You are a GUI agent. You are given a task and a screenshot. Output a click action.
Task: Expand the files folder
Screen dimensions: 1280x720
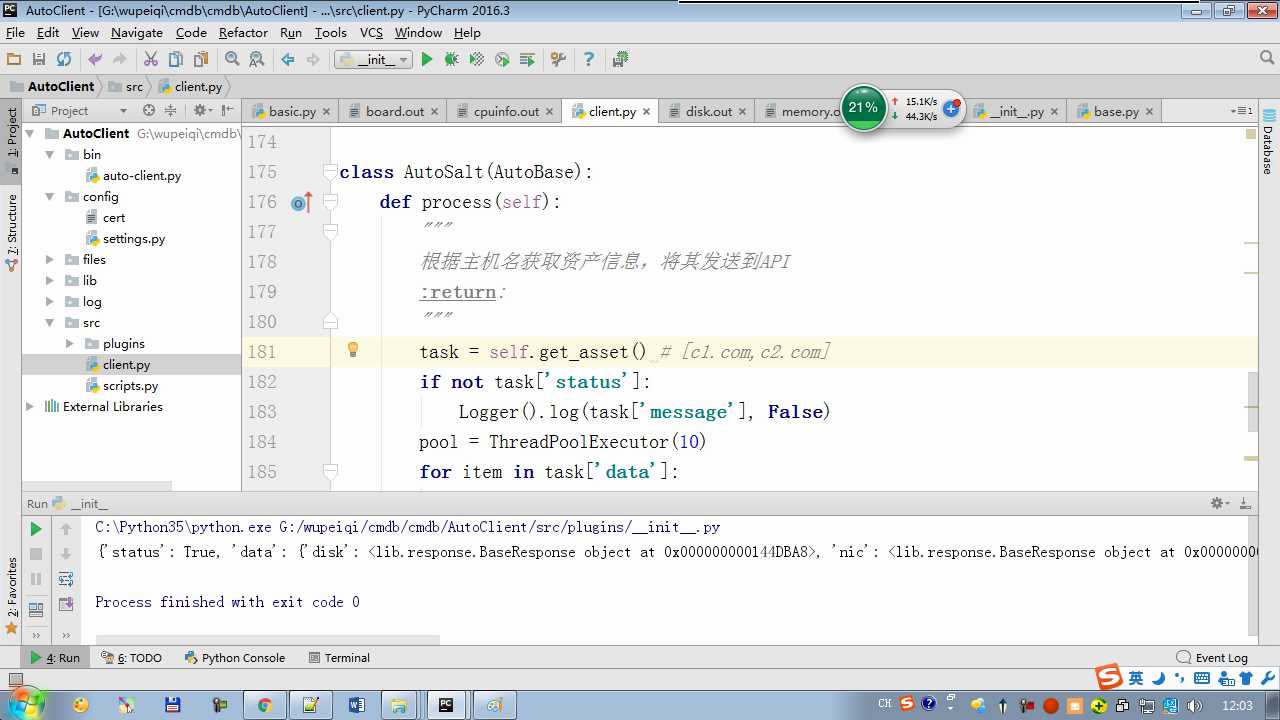click(50, 260)
